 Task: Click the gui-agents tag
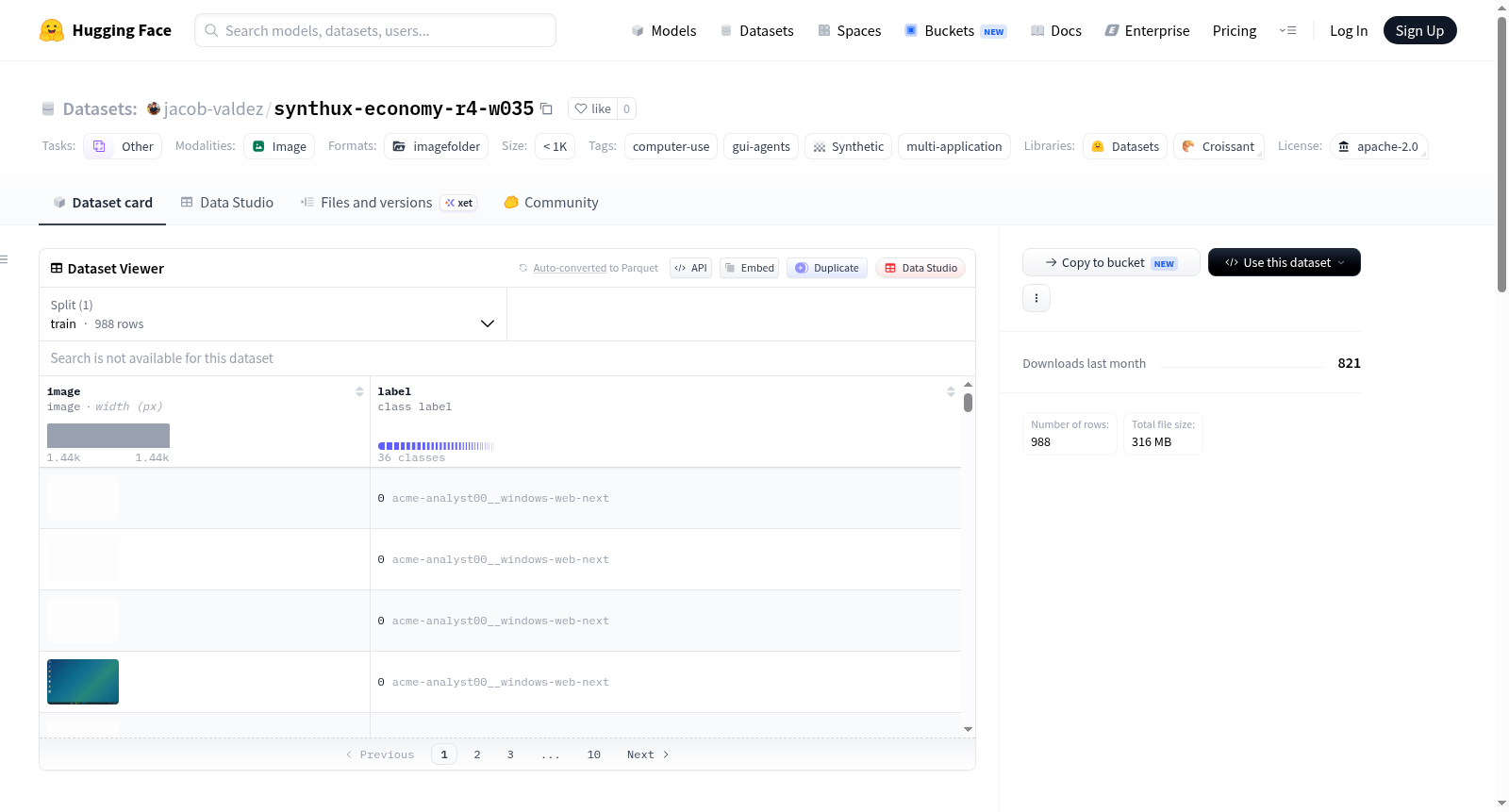tap(761, 146)
